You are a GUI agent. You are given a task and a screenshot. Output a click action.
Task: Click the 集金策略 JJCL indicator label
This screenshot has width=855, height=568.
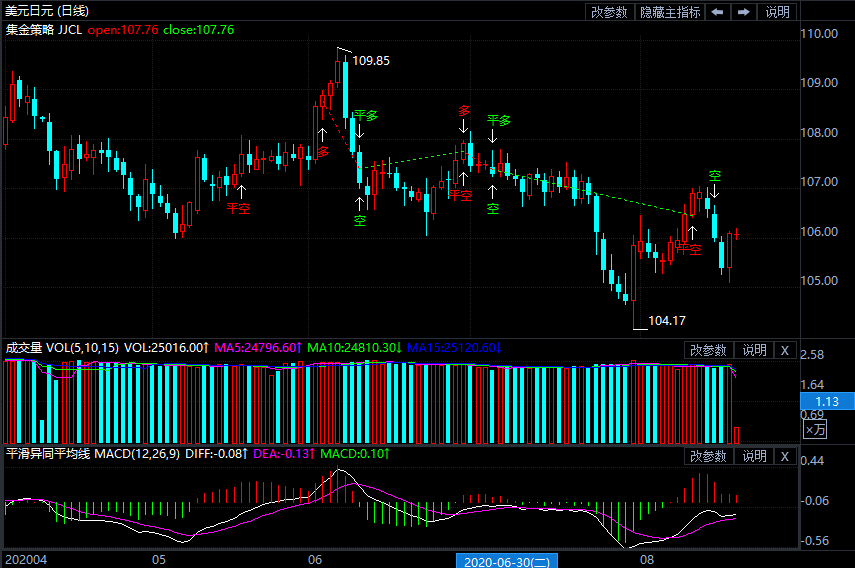pyautogui.click(x=43, y=30)
